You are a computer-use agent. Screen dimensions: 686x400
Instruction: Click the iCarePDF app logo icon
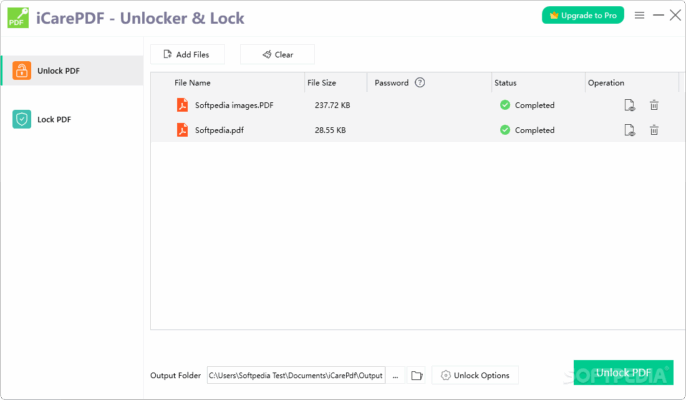pyautogui.click(x=18, y=18)
